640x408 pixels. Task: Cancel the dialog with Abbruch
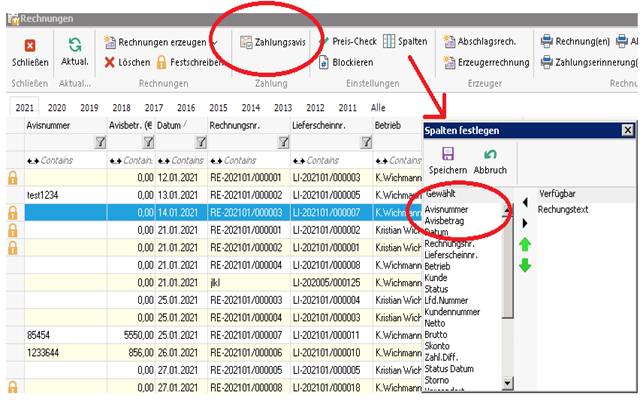click(x=490, y=154)
